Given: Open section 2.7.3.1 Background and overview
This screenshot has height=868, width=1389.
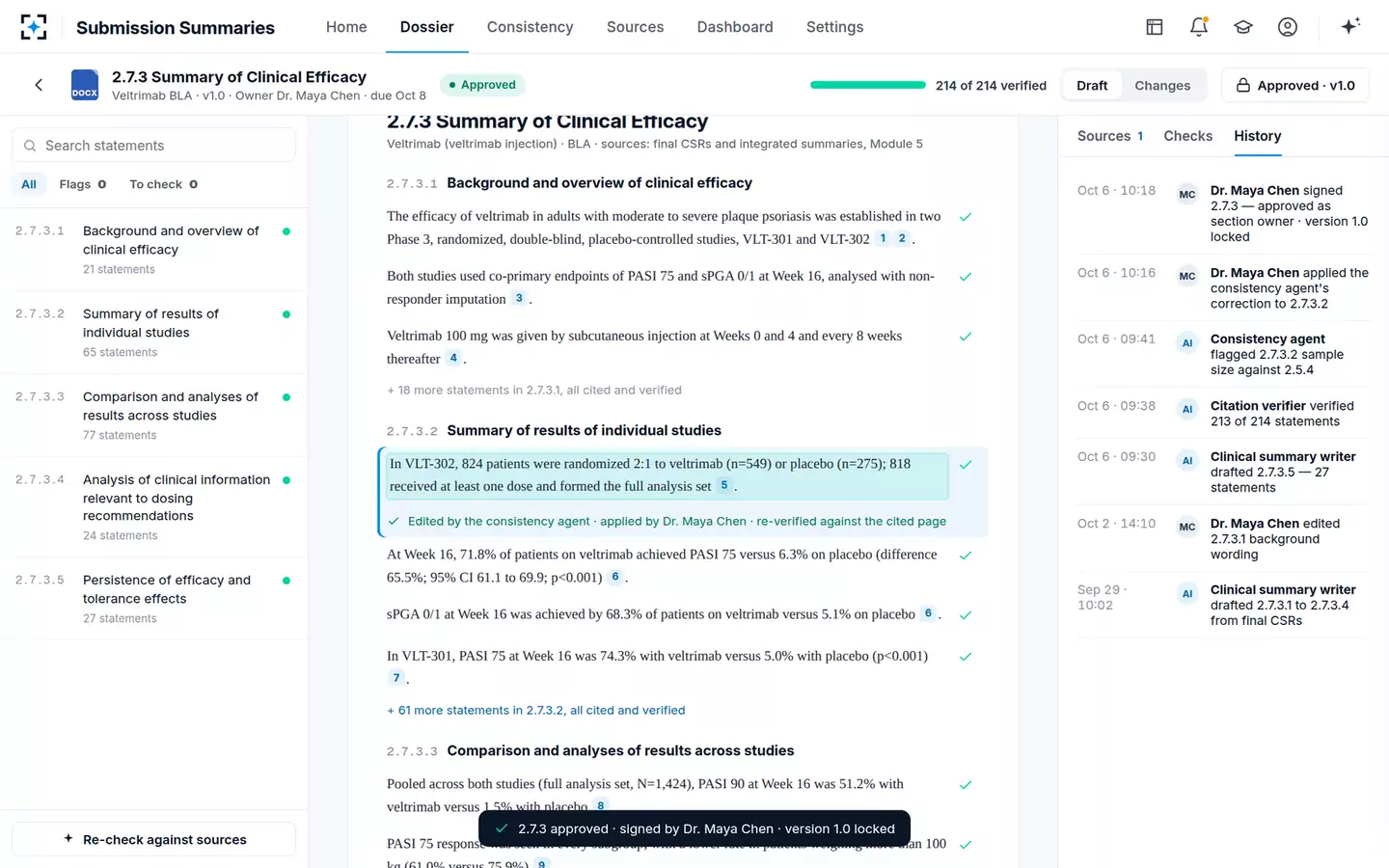Looking at the screenshot, I should point(154,249).
